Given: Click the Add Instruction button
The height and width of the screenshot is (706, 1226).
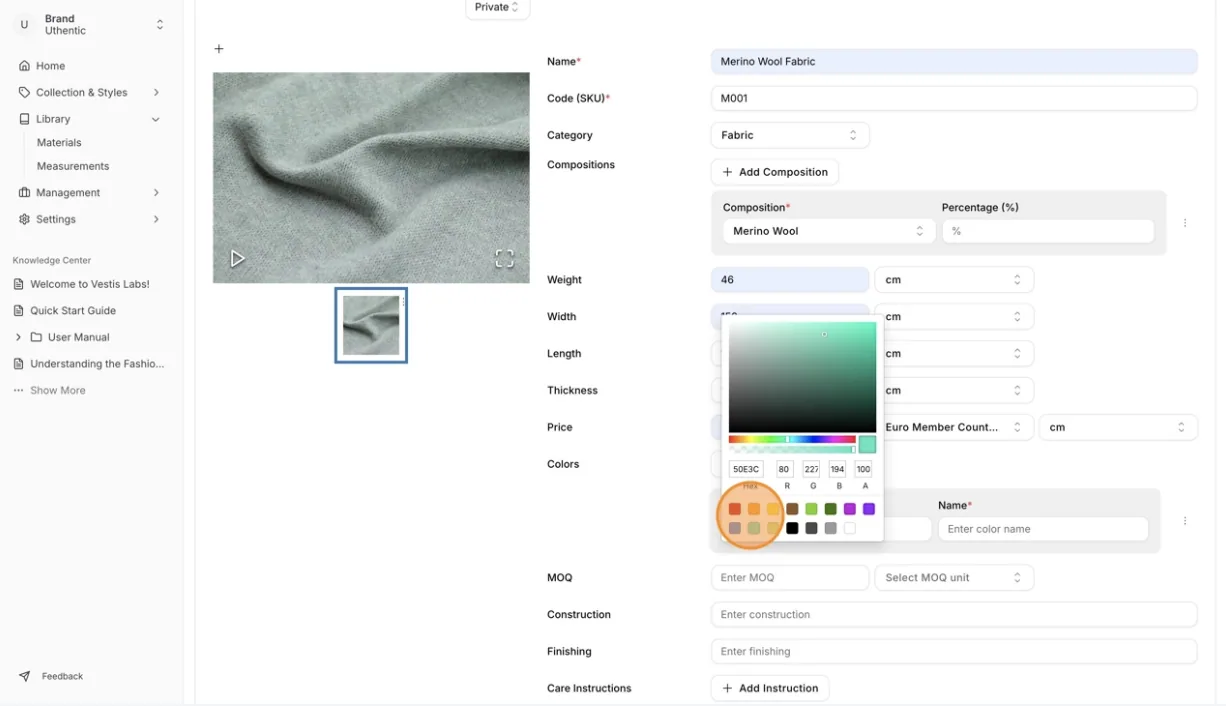Looking at the screenshot, I should click(x=770, y=688).
